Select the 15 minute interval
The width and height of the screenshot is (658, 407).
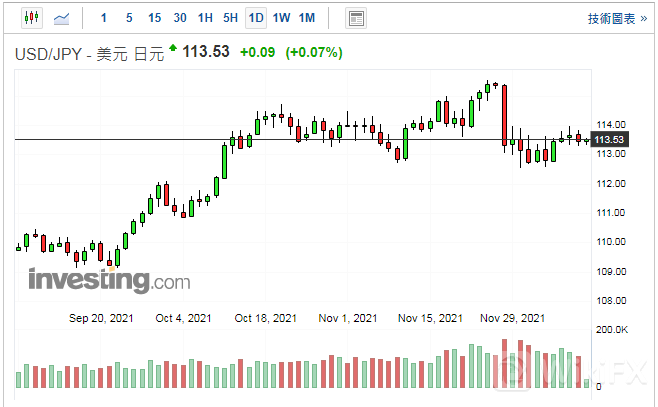(154, 18)
